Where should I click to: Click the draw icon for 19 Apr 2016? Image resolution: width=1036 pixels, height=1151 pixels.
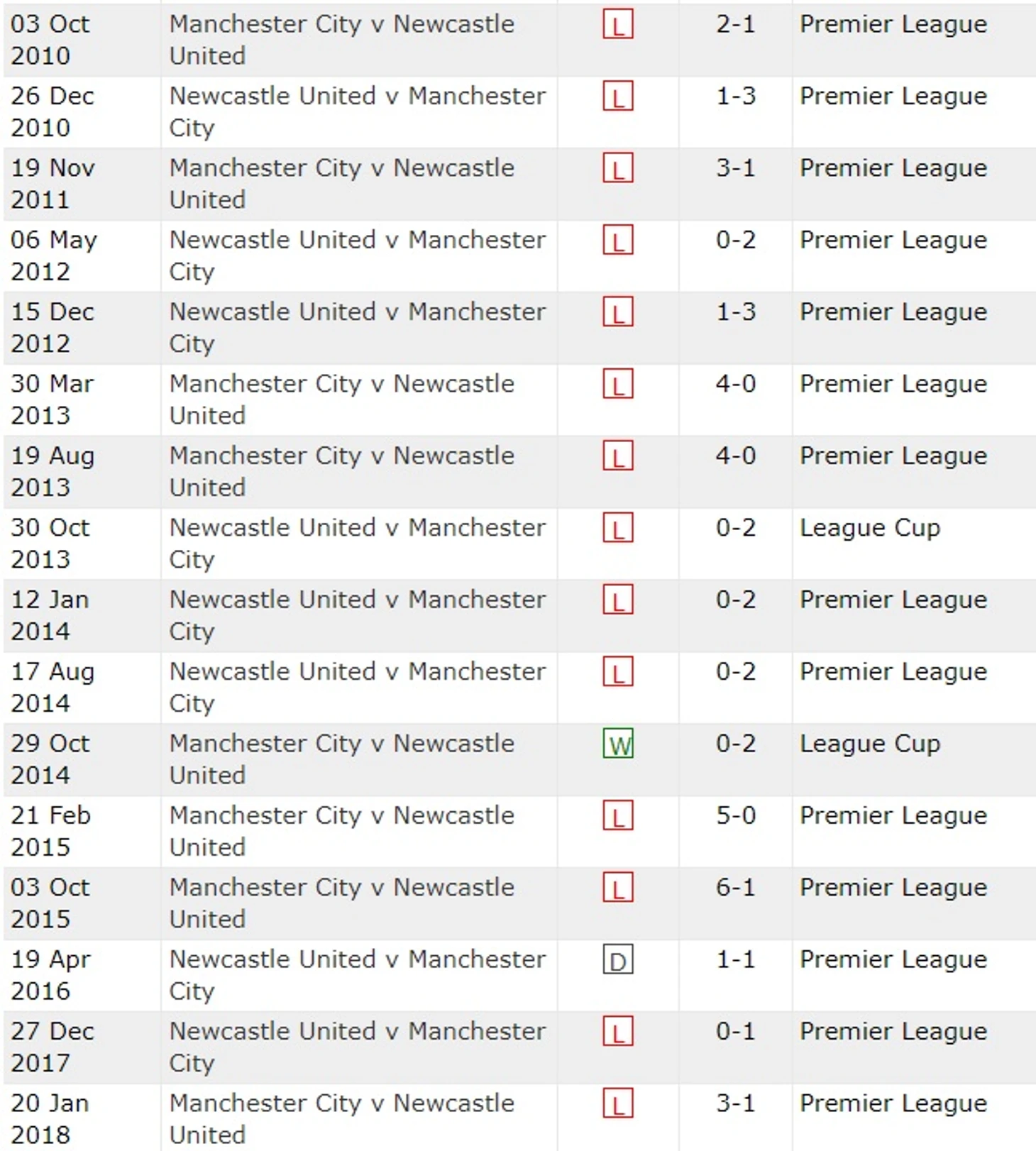pyautogui.click(x=617, y=961)
